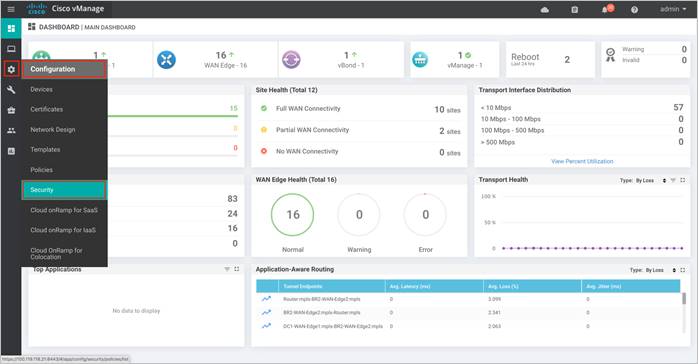Click the help question mark icon
698x364 pixels.
tap(634, 9)
